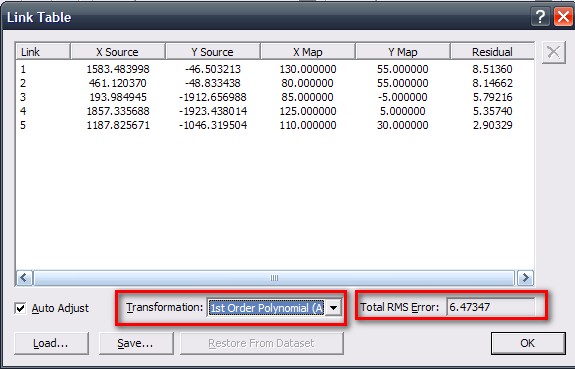Click the Load... button
Screen dimensions: 575x369
point(51,343)
